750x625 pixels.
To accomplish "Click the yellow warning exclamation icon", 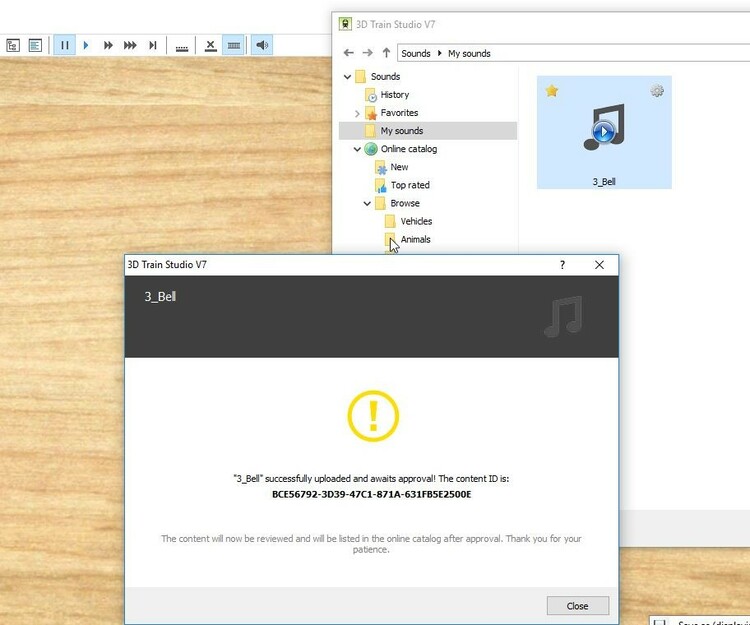I will [x=373, y=416].
